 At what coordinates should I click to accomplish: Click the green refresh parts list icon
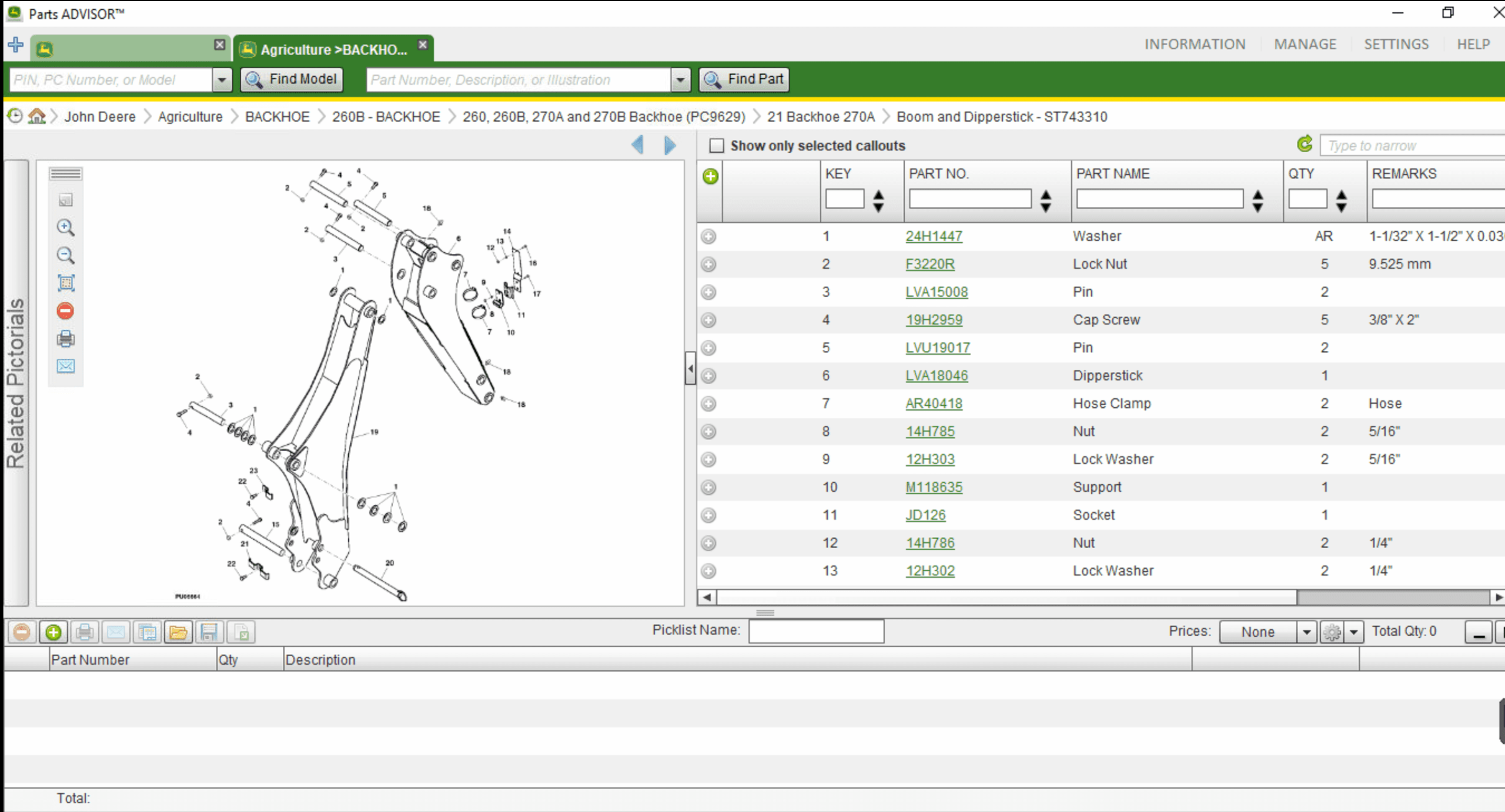(x=1305, y=145)
